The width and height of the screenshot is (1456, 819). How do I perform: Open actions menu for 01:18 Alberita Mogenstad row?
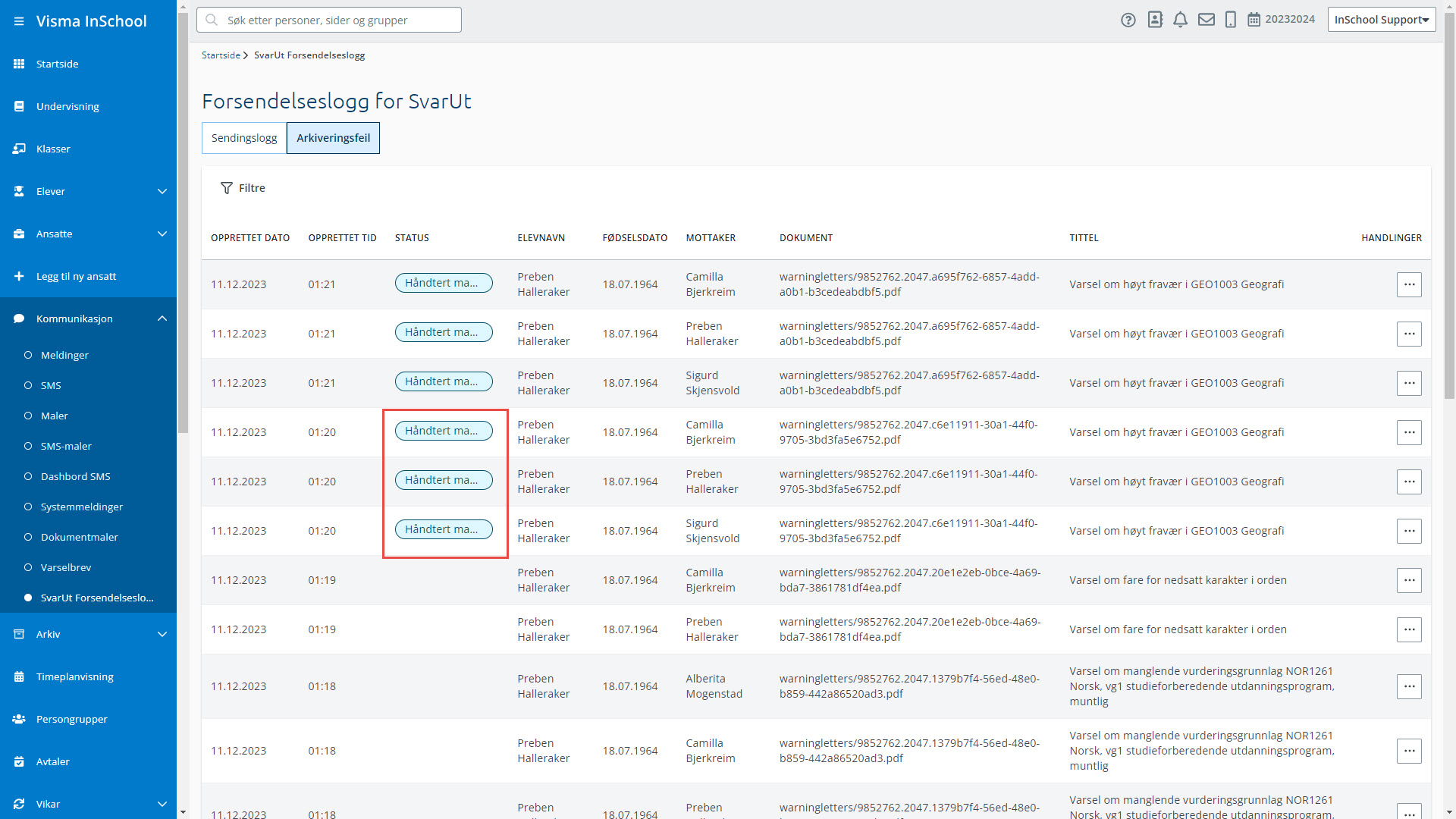coord(1409,686)
